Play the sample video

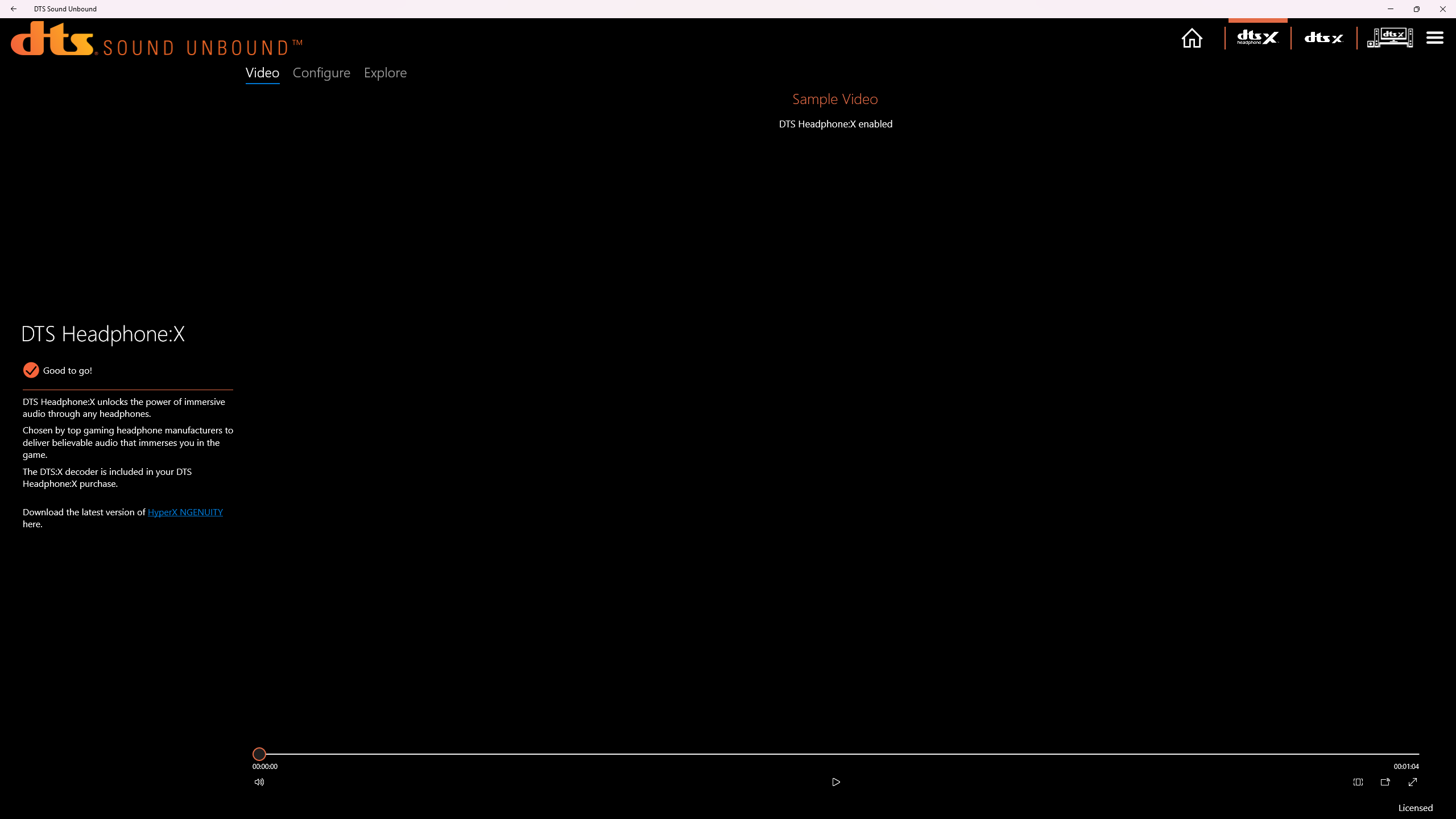836,782
